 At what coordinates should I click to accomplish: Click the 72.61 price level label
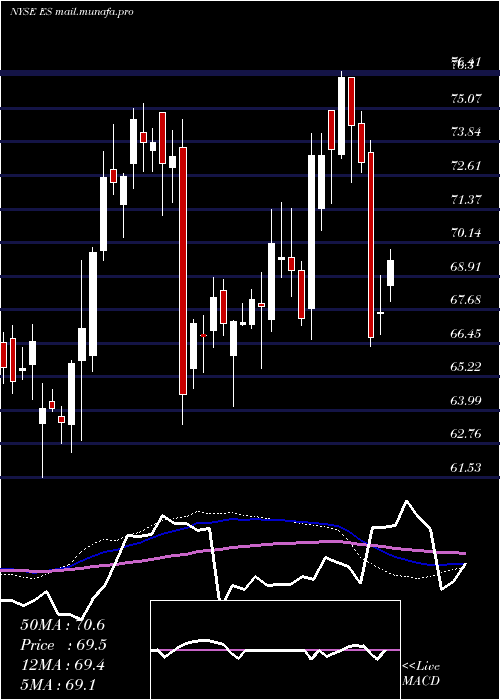click(x=467, y=166)
